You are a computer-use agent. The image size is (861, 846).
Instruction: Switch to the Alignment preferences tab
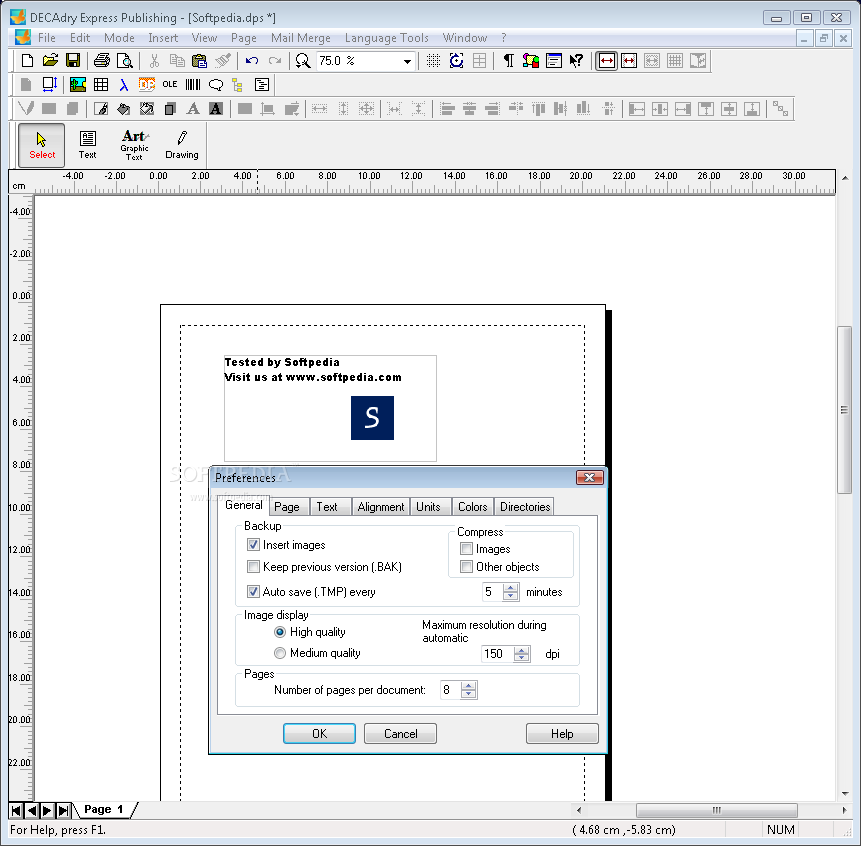(381, 507)
